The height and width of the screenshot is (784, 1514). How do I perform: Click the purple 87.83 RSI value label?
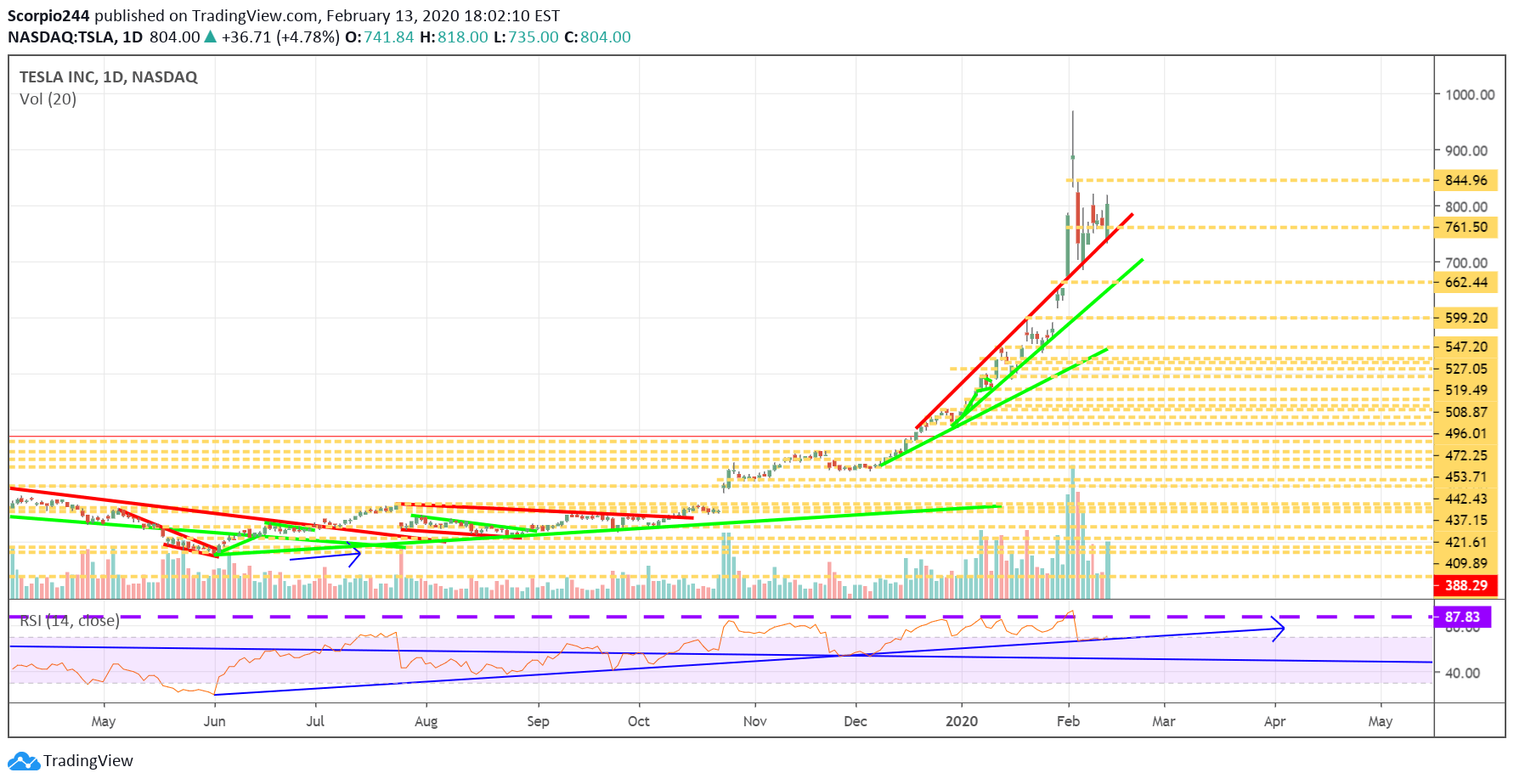pyautogui.click(x=1462, y=618)
